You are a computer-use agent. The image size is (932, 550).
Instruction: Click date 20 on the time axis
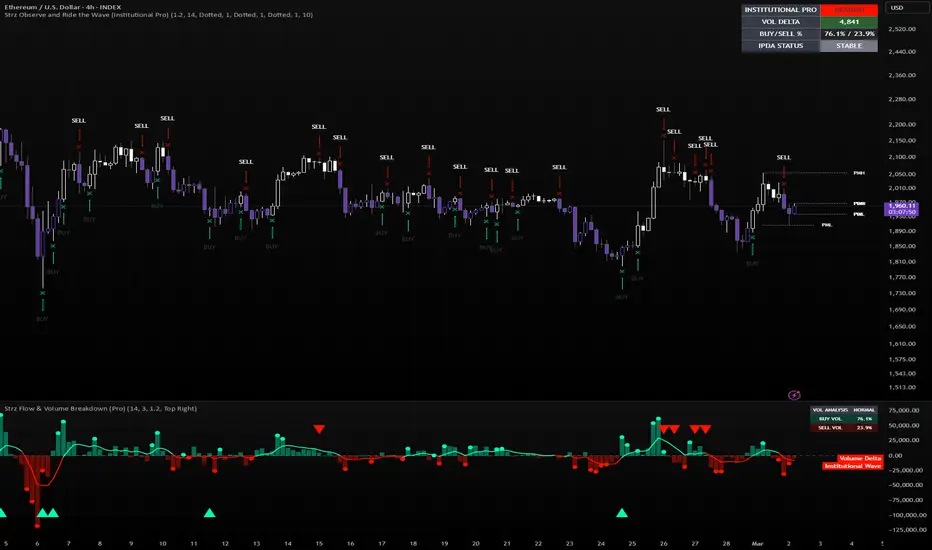coord(476,543)
